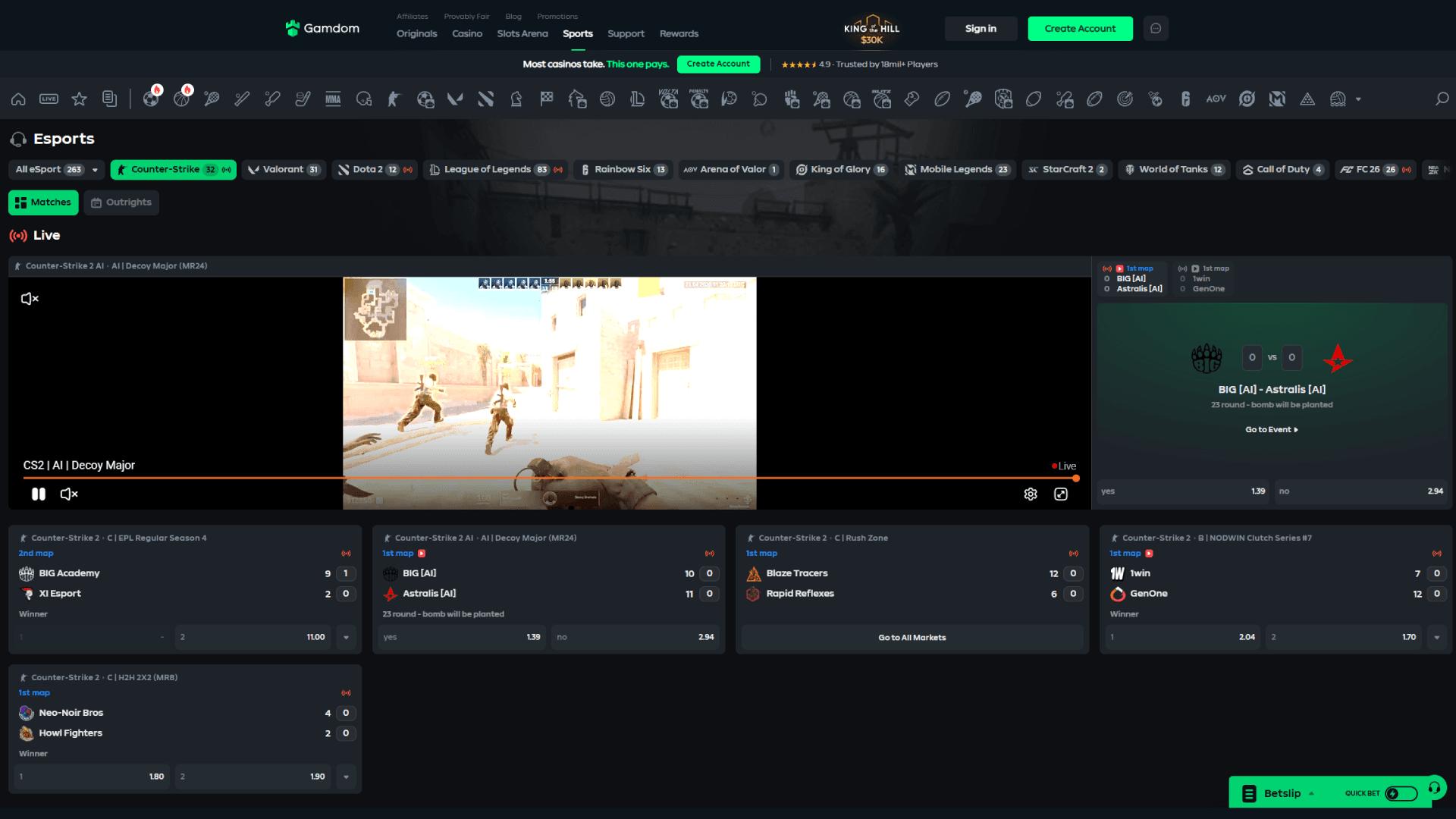Click the stream progress bar

click(549, 479)
